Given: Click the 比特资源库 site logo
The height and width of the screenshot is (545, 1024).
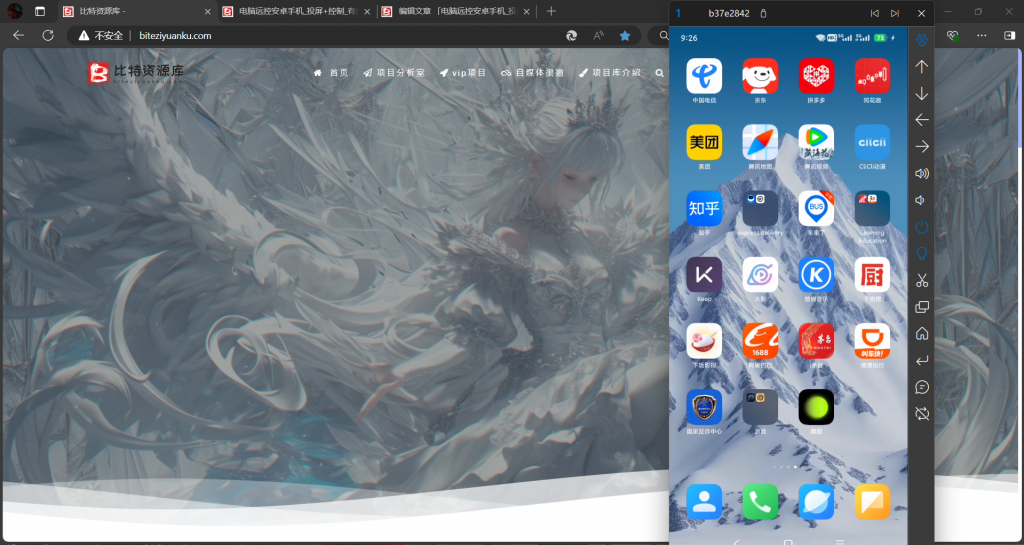Looking at the screenshot, I should [x=136, y=72].
